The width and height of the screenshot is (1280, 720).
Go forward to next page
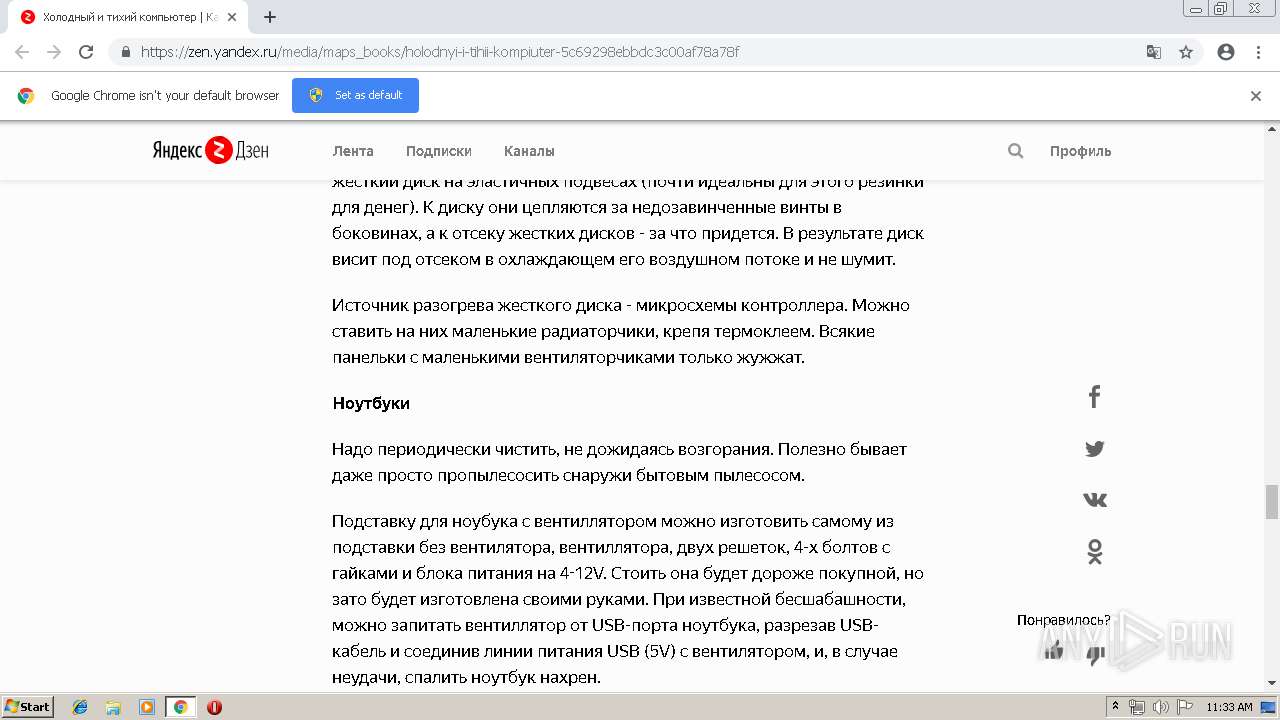54,52
